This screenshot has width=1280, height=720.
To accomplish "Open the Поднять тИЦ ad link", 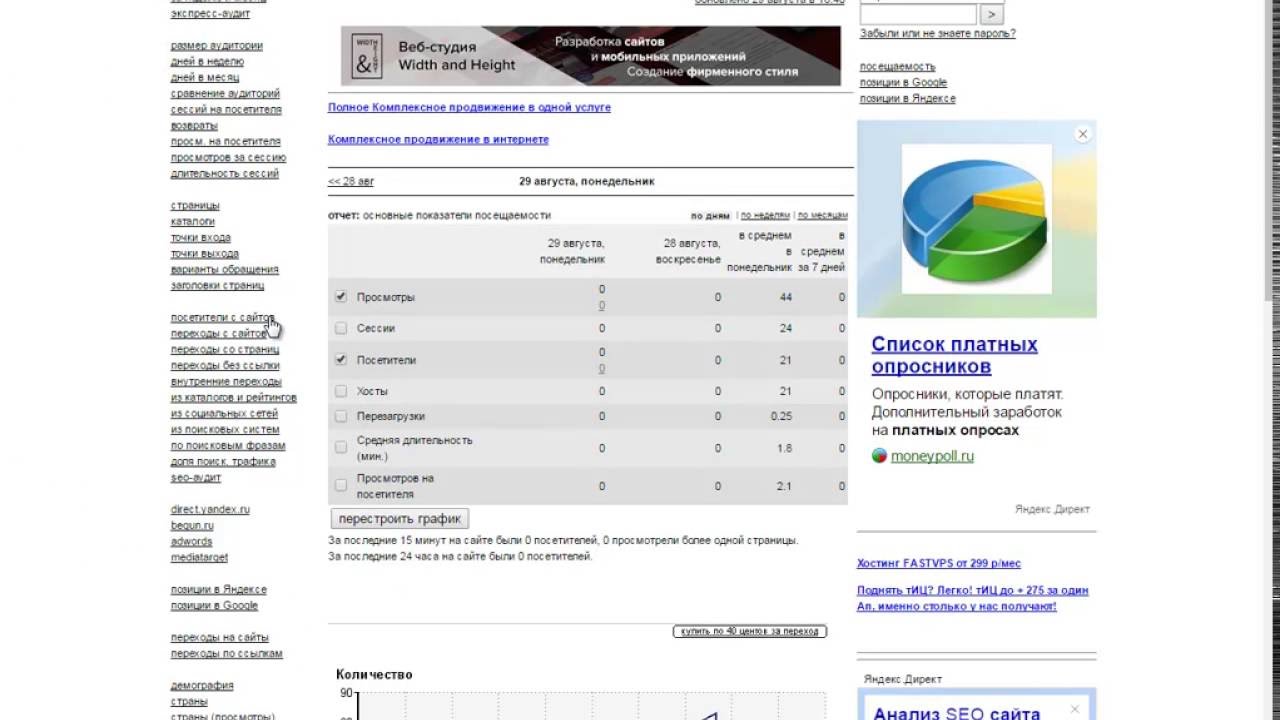I will point(972,598).
